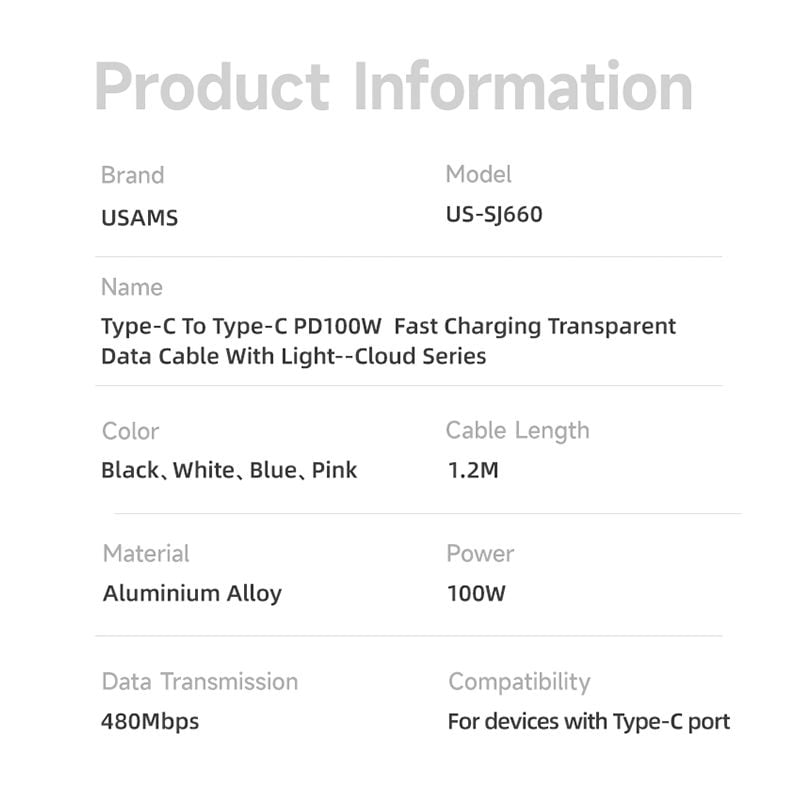The image size is (800, 800).
Task: Select the Pink color text
Action: click(x=334, y=470)
